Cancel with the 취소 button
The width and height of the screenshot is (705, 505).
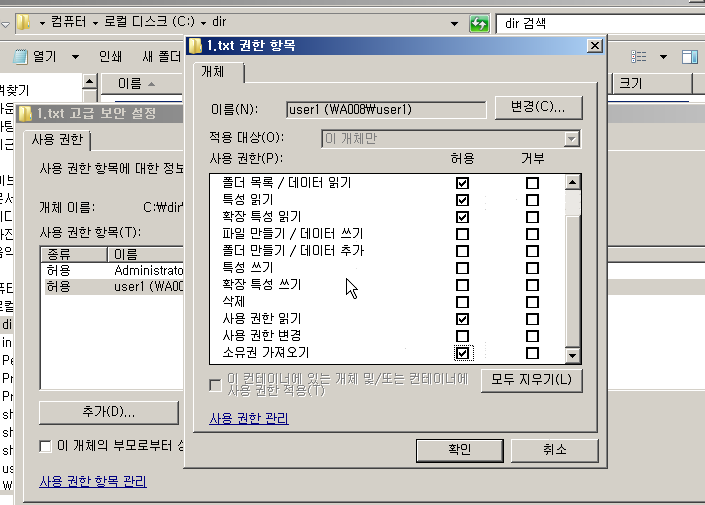554,450
